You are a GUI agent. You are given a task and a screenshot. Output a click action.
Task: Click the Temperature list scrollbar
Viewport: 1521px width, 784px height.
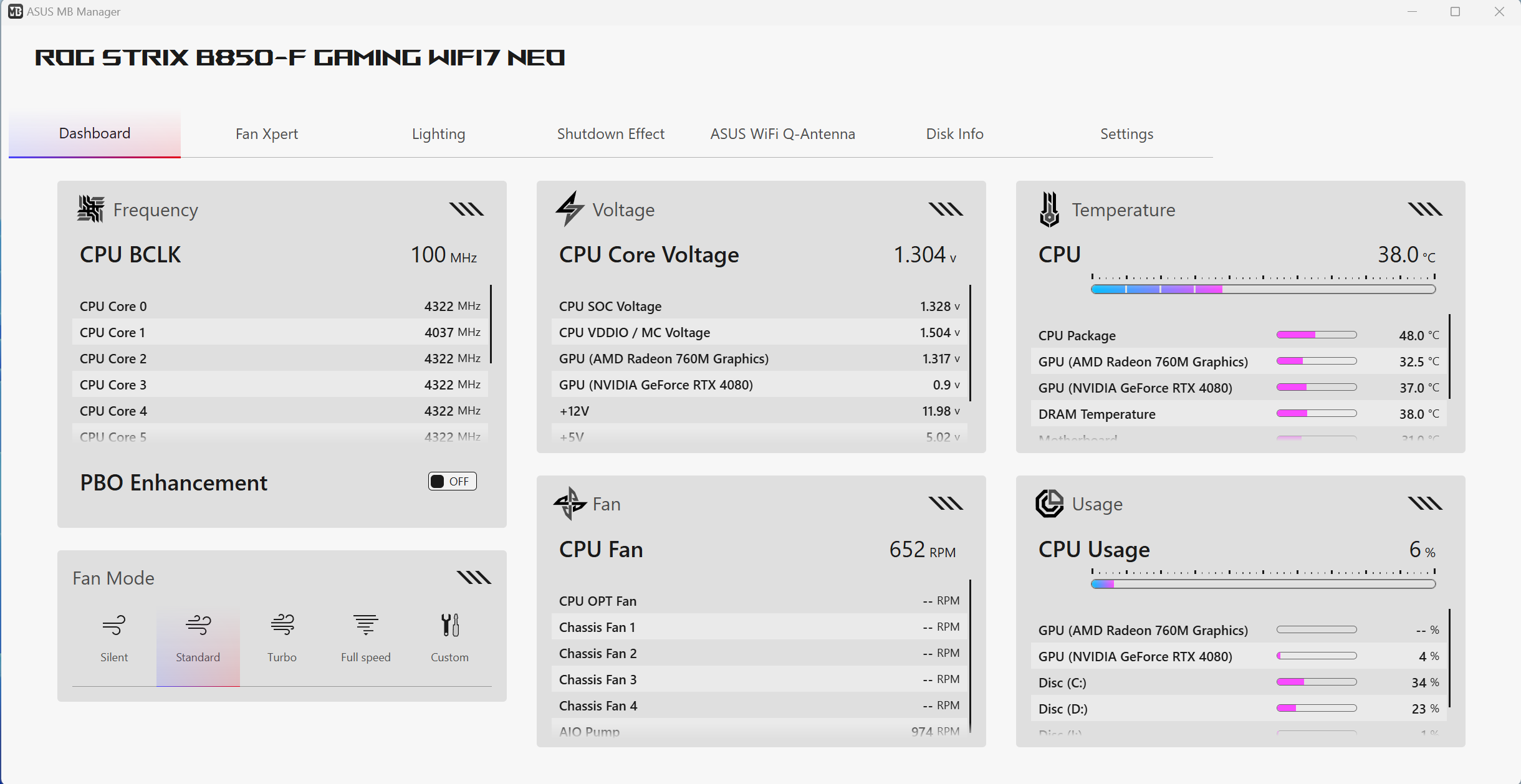1450,356
